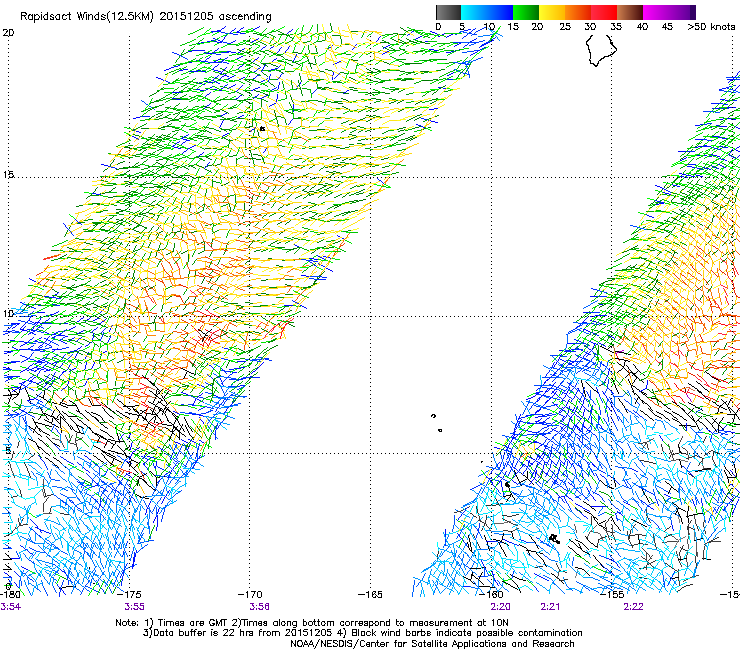Click the "3:55" swath time label
Screen dimensions: 740x650
point(135,607)
